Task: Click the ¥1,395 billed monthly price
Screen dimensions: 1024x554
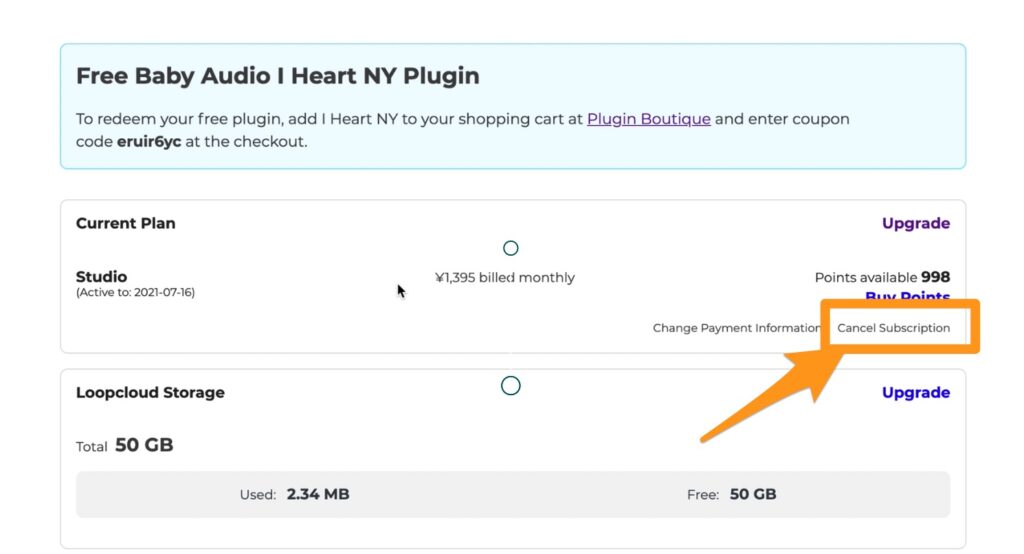Action: (x=505, y=278)
